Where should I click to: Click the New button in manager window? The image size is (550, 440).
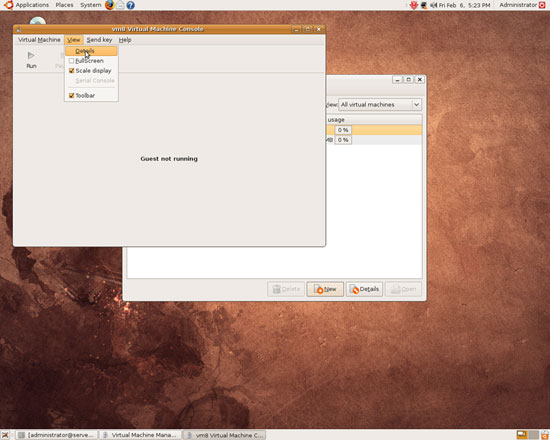point(325,289)
